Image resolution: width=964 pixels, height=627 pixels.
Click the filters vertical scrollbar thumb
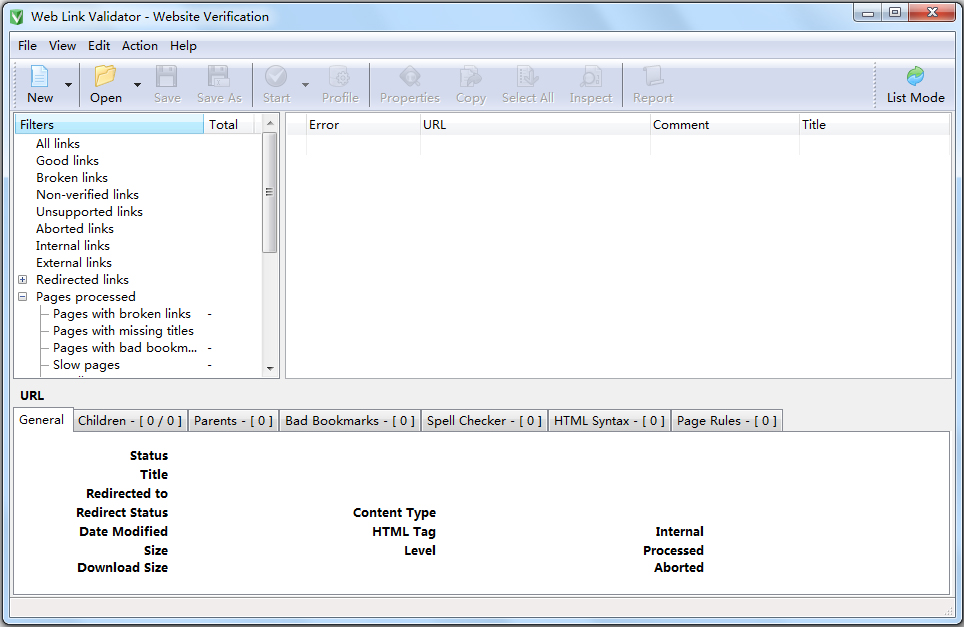click(x=269, y=192)
